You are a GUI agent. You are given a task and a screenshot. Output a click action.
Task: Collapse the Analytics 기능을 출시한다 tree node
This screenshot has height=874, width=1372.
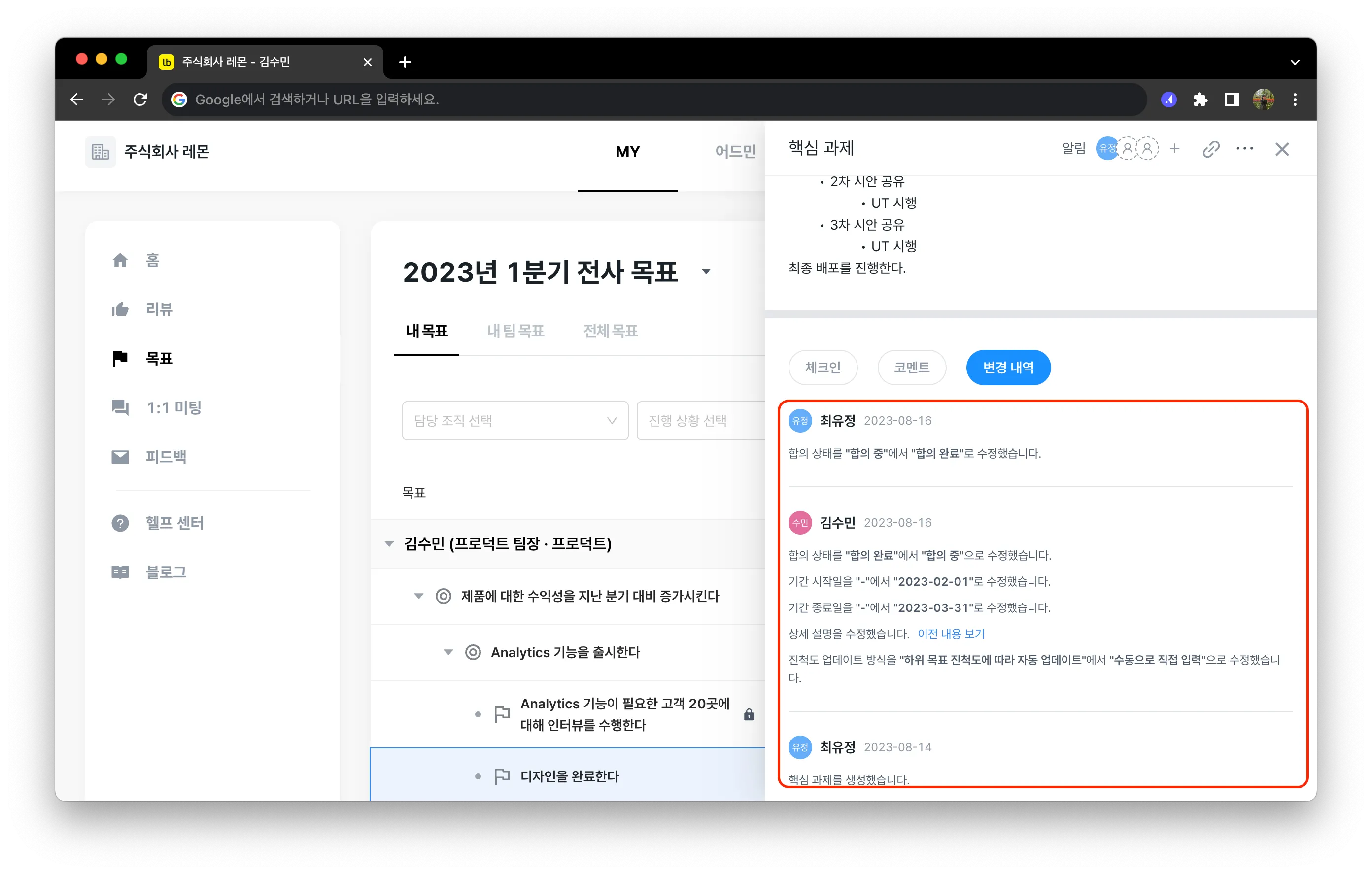point(448,652)
